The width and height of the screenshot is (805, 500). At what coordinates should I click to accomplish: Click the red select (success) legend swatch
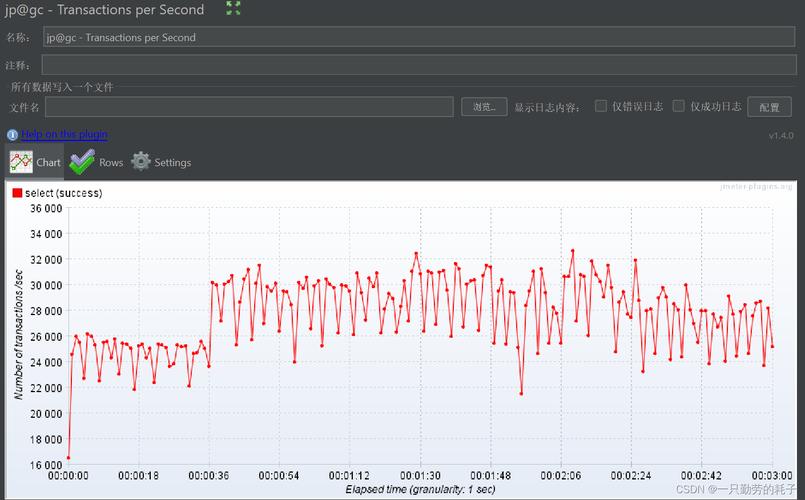(x=17, y=193)
